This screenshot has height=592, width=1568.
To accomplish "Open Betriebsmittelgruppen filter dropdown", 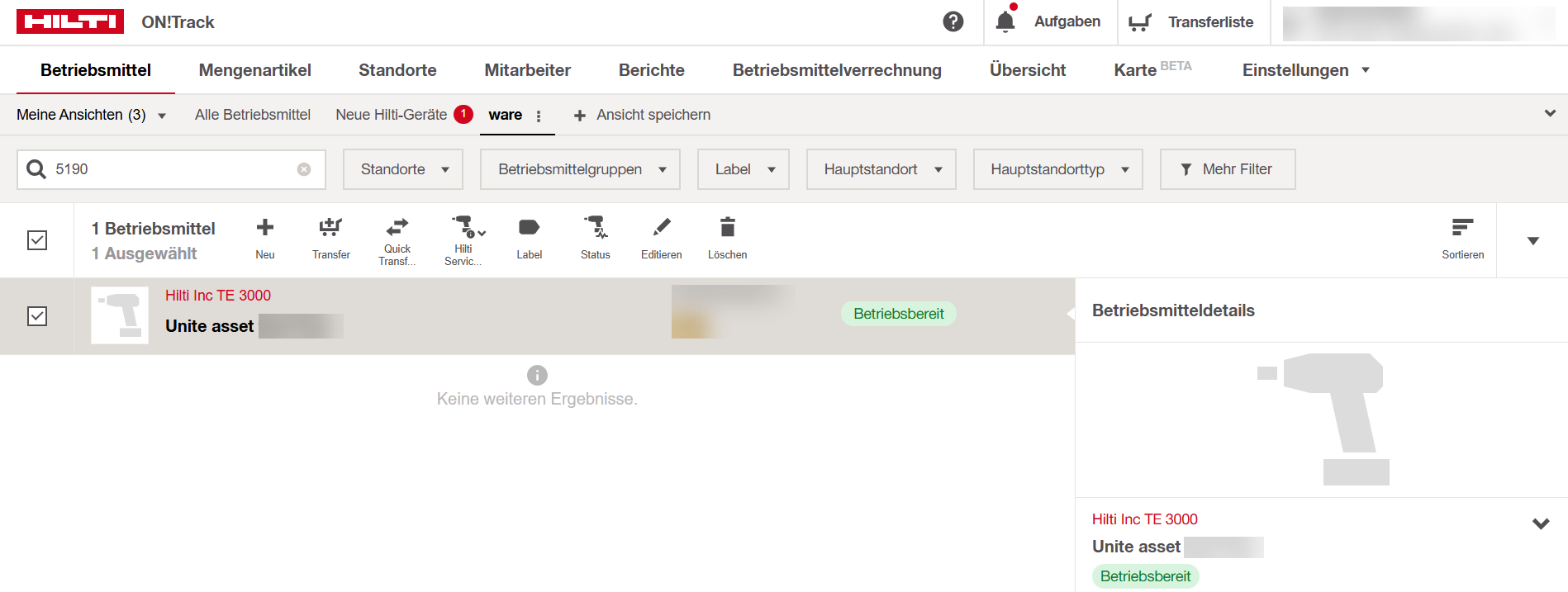I will click(580, 169).
